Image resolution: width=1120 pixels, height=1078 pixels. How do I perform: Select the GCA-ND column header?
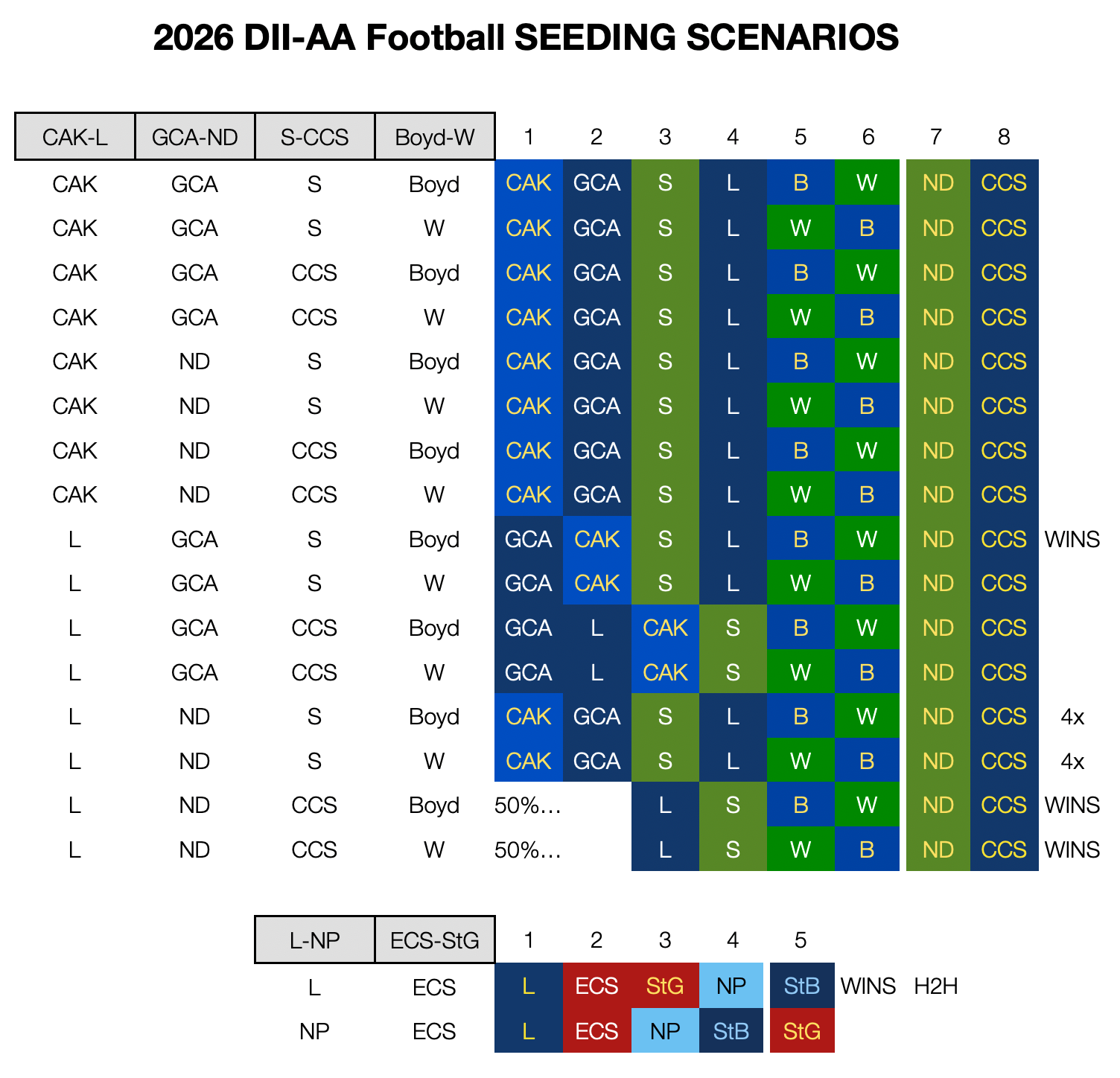click(195, 136)
